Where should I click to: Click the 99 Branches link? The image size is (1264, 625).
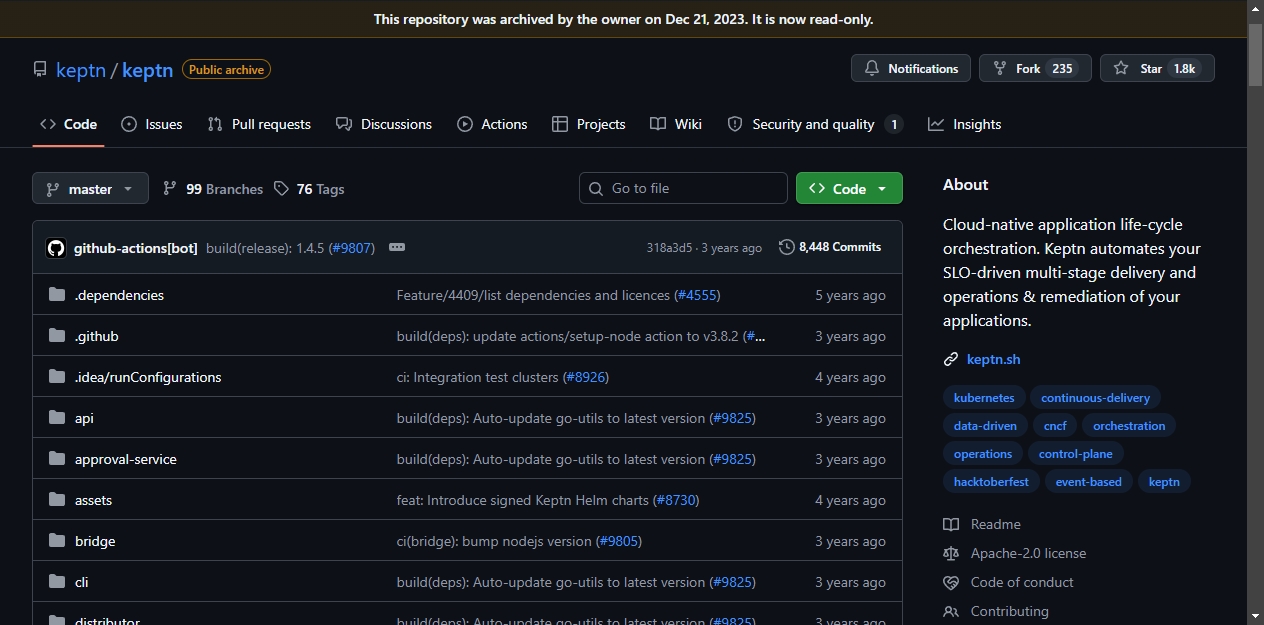pyautogui.click(x=213, y=189)
